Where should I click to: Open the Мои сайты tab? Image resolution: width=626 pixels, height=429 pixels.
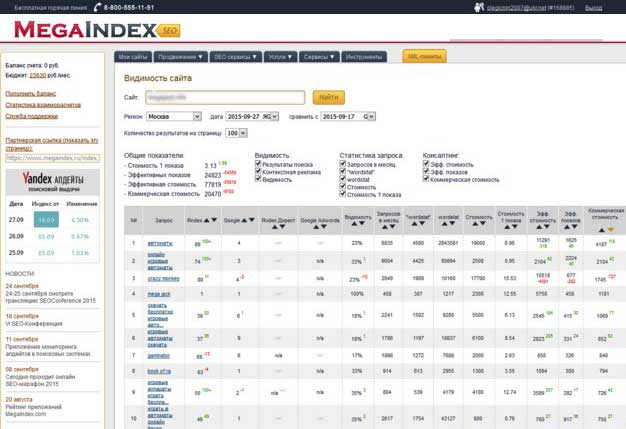click(x=133, y=57)
